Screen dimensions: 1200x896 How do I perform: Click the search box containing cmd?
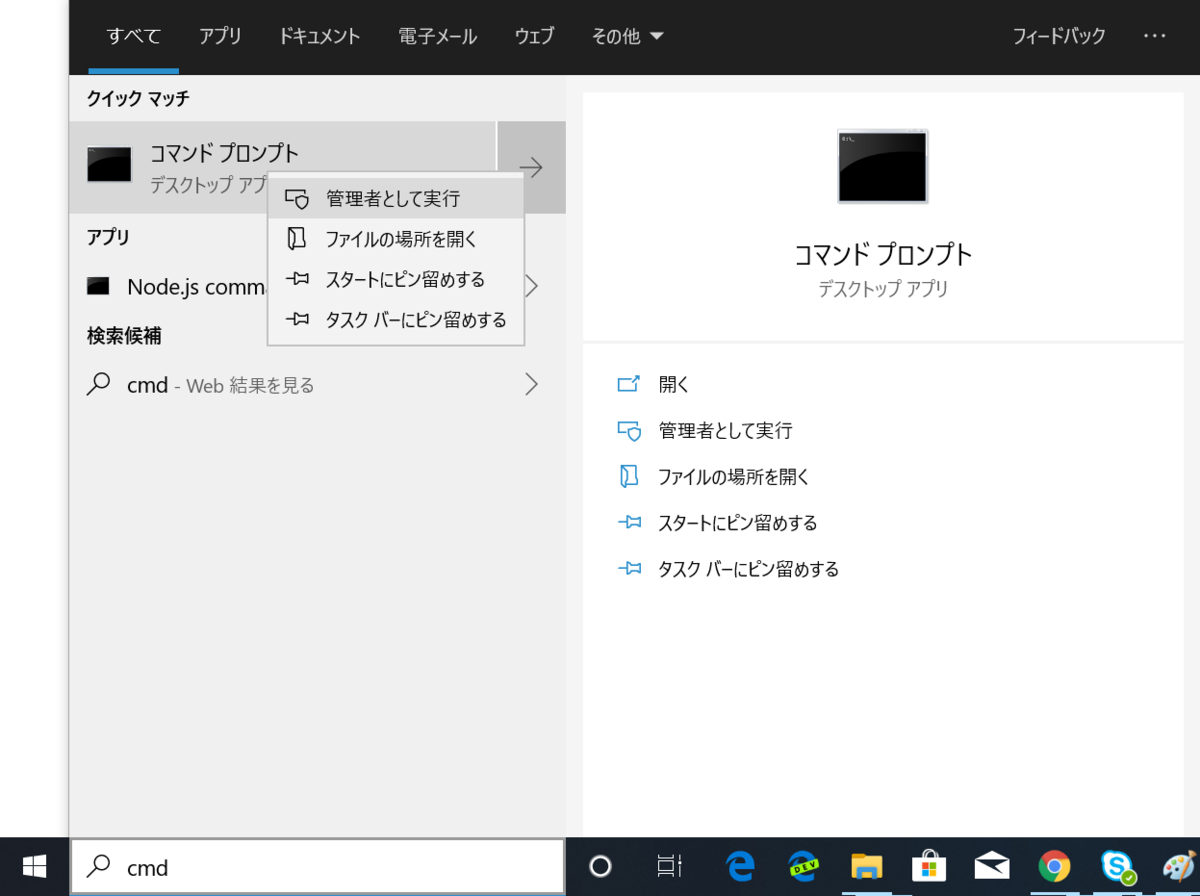click(x=317, y=867)
